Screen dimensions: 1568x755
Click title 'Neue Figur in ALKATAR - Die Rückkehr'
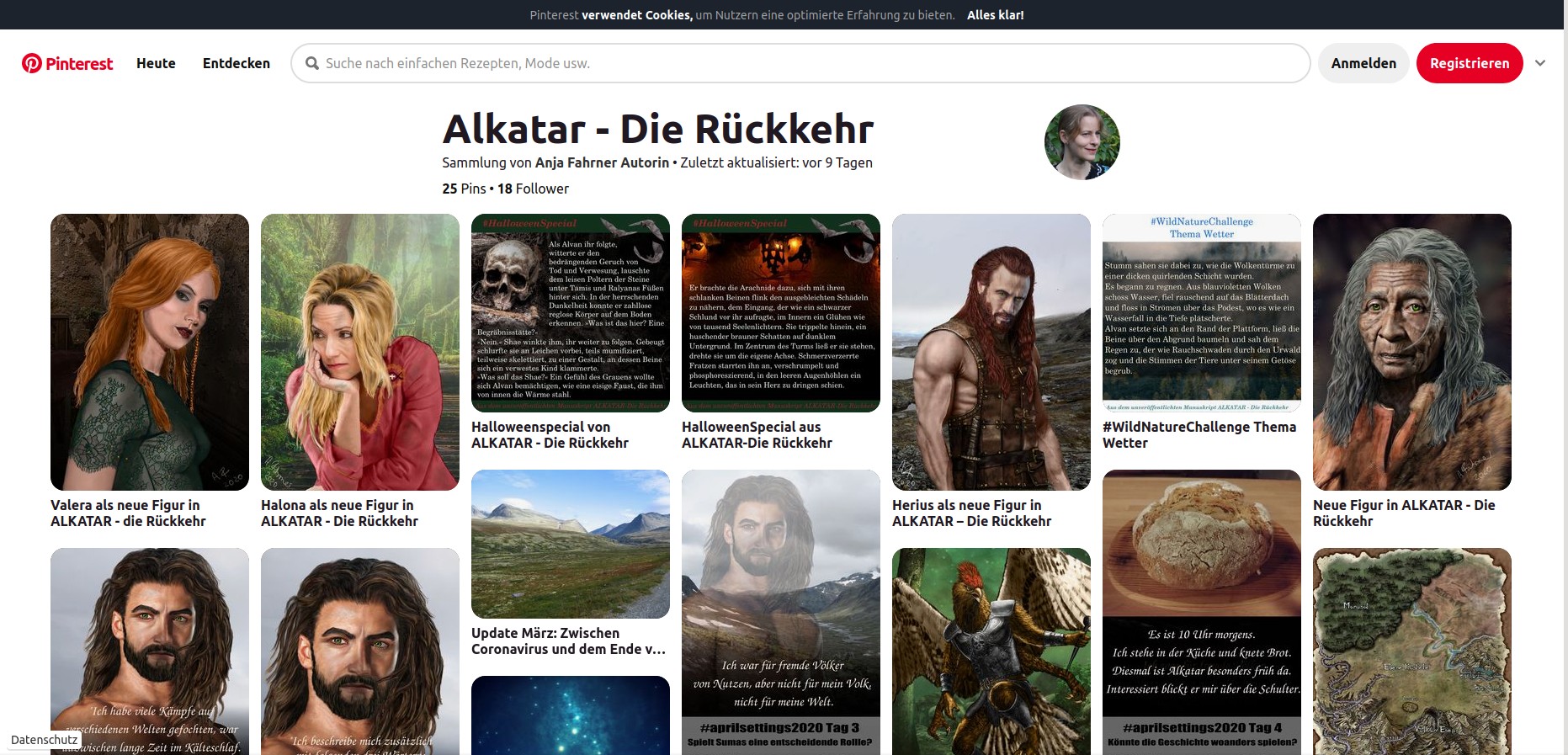(1404, 513)
